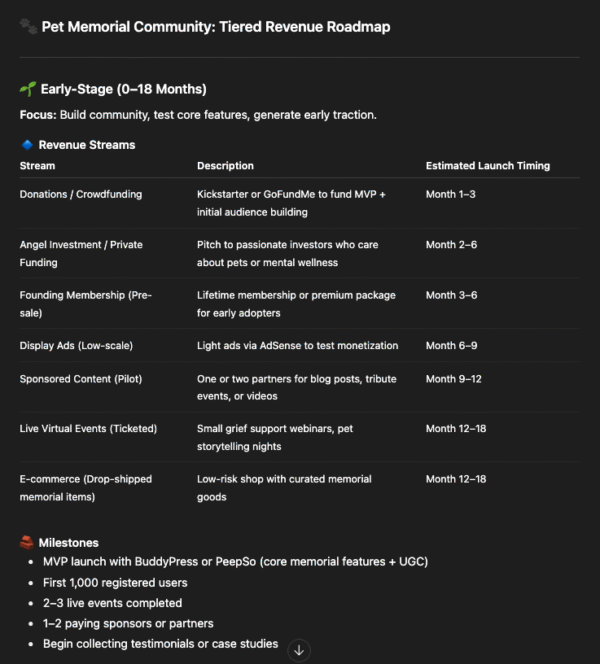Click the Display Ads (Low-scale) cell
This screenshot has height=664, width=600.
pos(76,346)
